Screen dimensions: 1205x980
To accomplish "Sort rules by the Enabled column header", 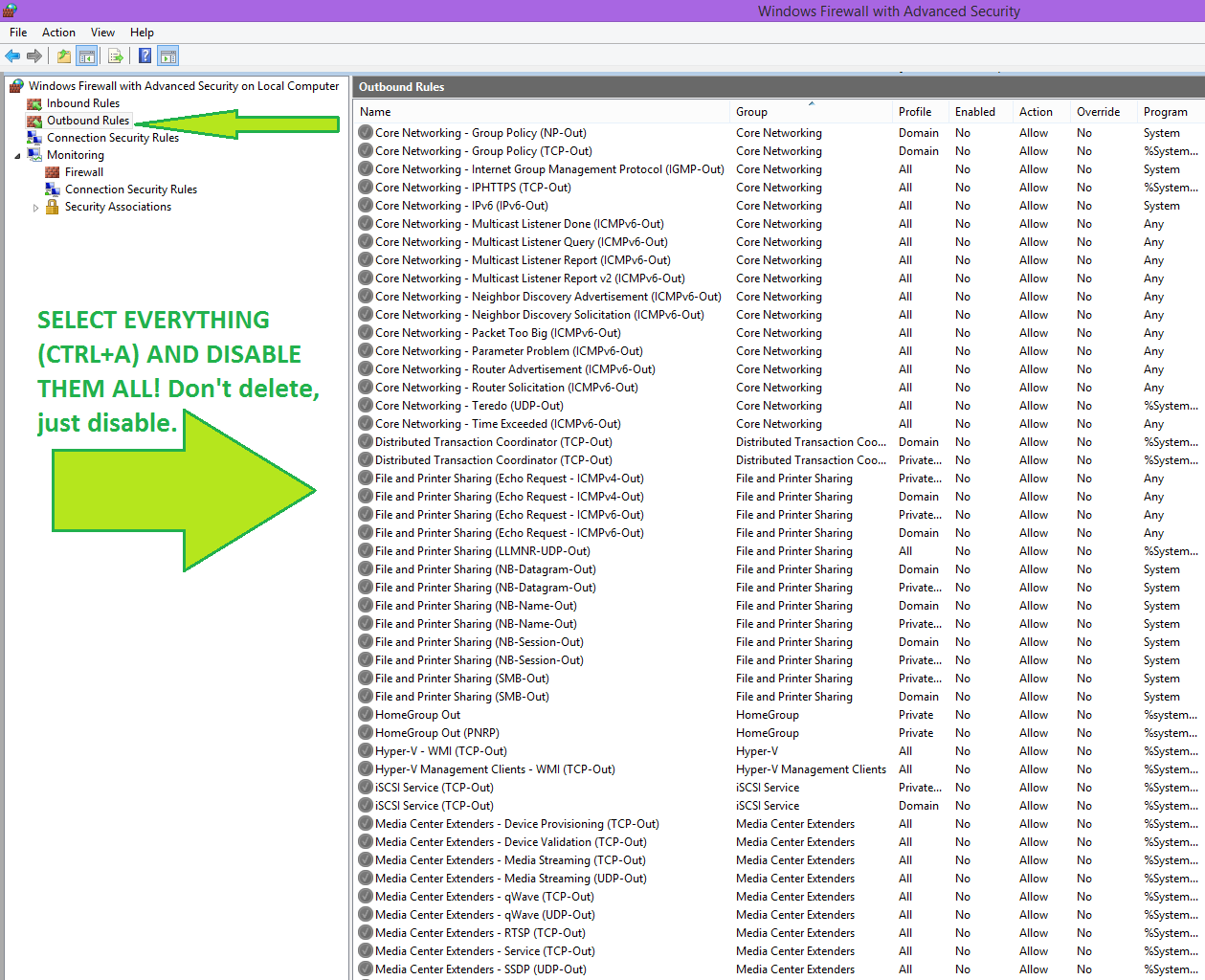I will click(x=981, y=112).
